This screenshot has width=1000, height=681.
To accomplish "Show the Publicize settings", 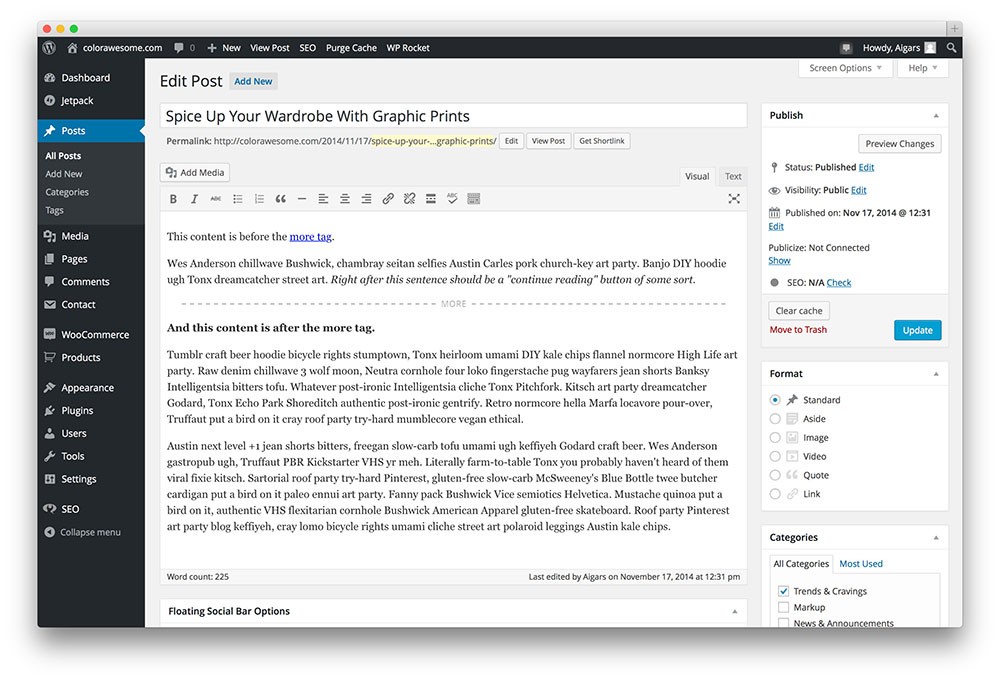I will 779,261.
